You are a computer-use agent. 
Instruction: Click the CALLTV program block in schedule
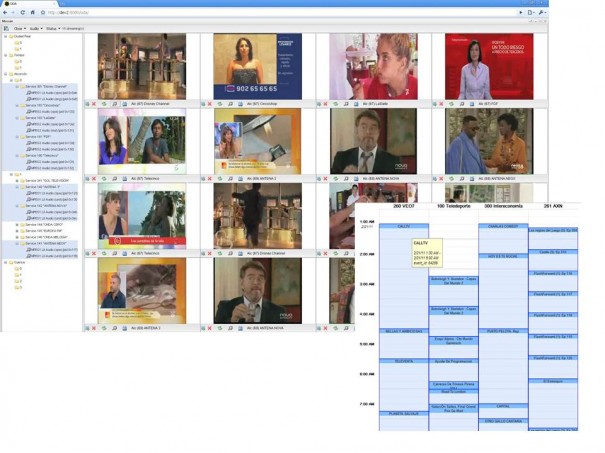point(404,226)
